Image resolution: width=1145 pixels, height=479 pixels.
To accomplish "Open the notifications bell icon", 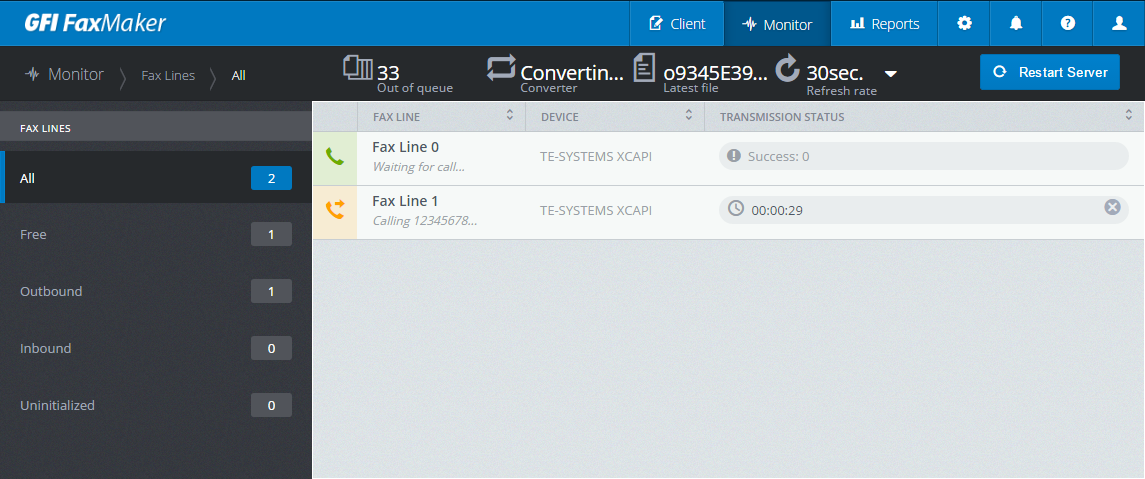I will tap(1016, 23).
